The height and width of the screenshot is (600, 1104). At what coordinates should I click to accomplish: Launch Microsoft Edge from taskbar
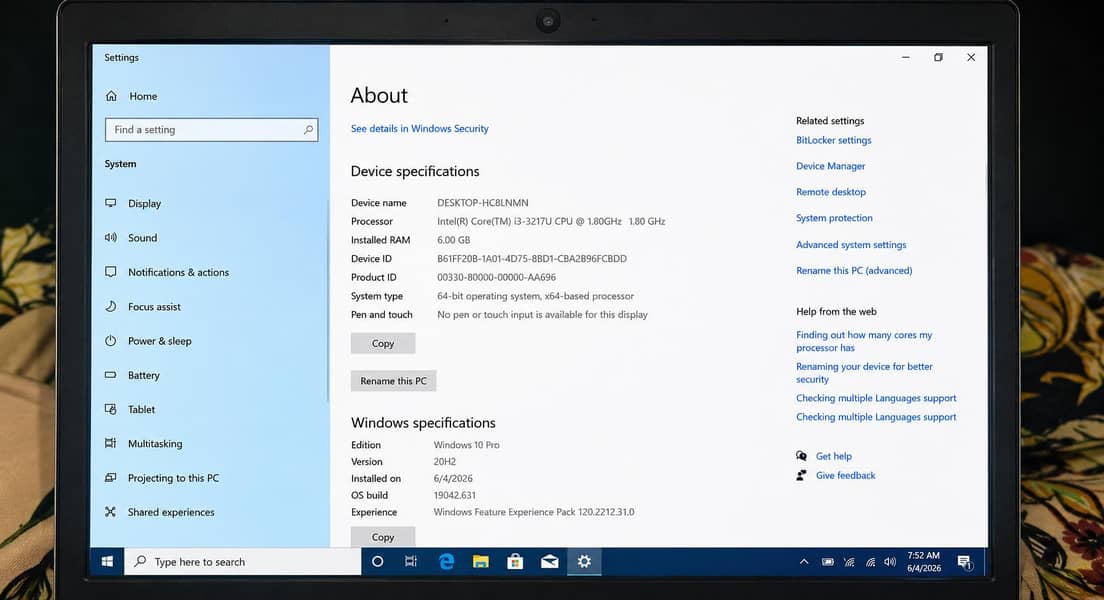point(446,562)
